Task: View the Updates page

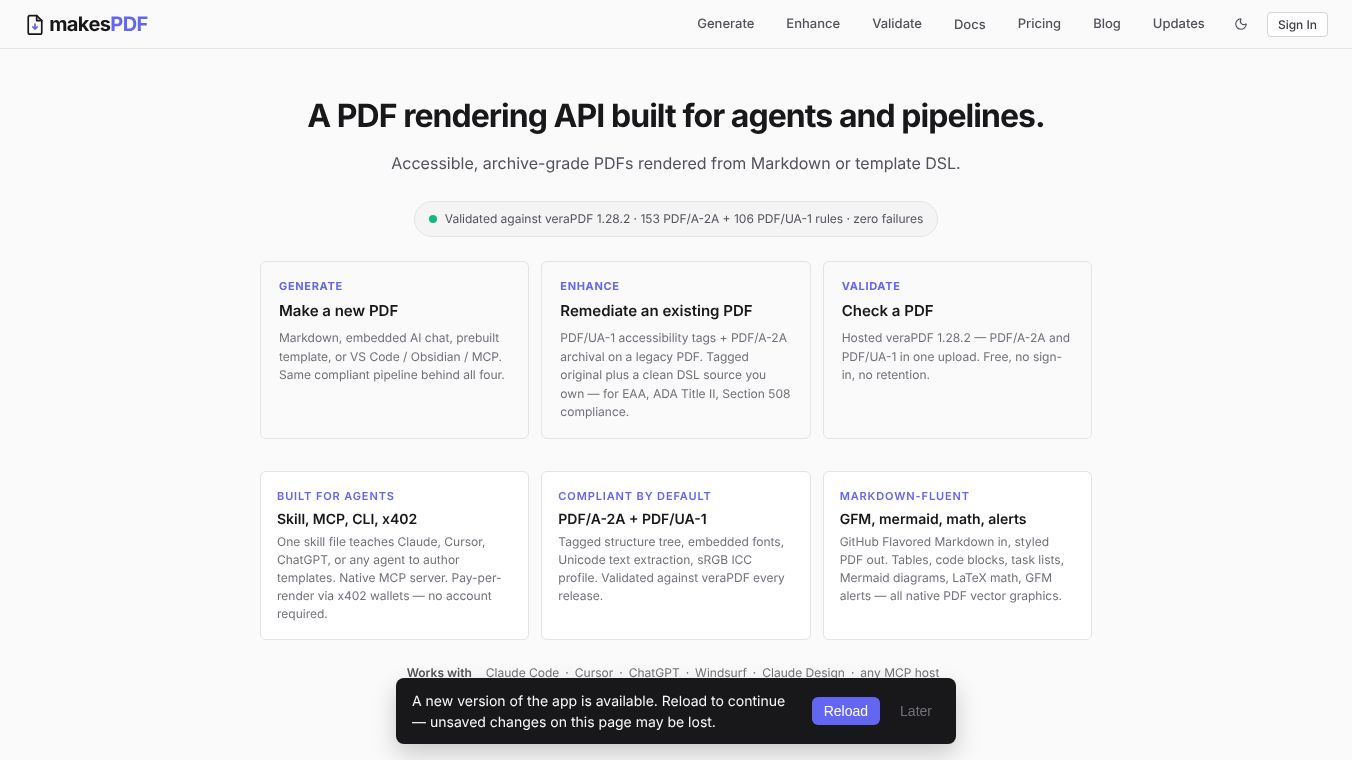Action: (x=1178, y=24)
